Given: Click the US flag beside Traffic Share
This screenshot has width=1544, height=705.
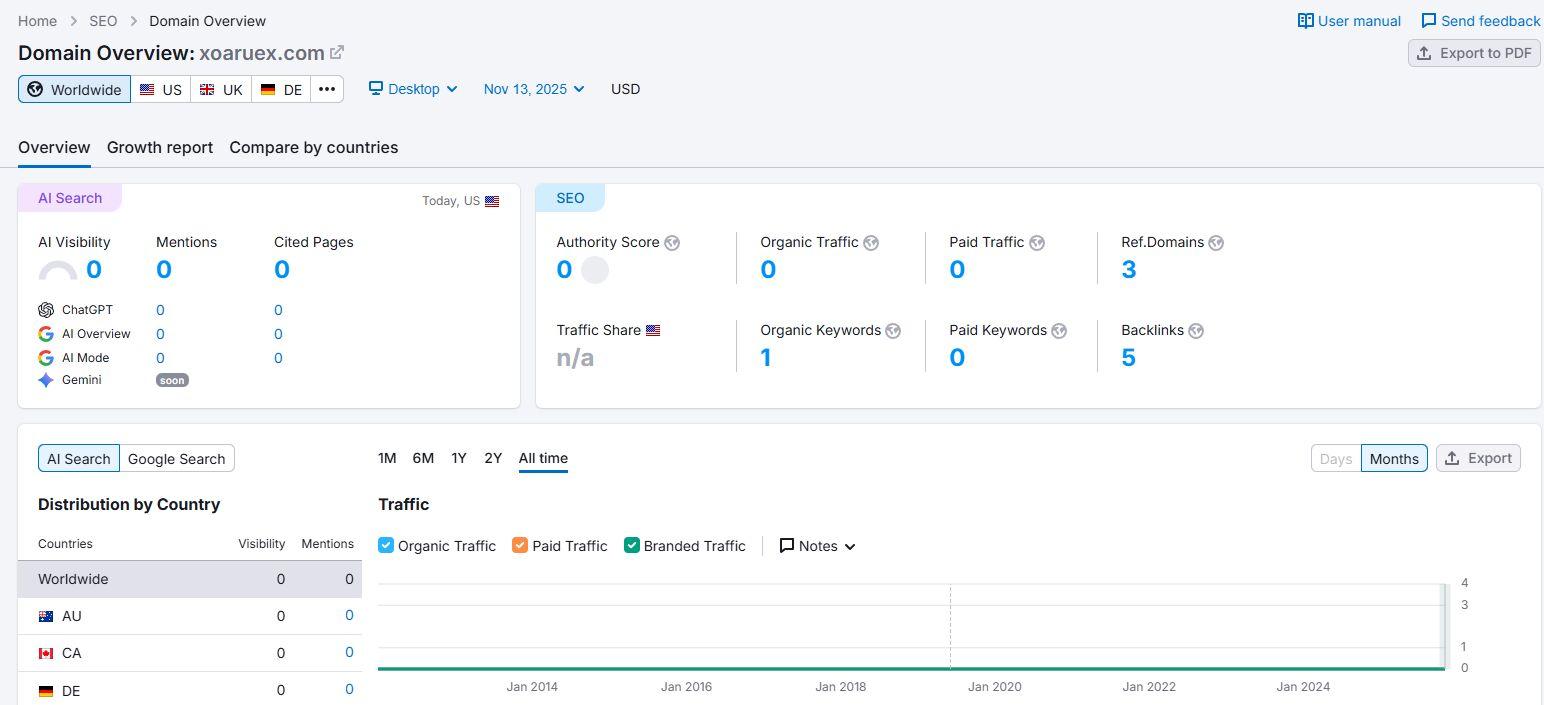Looking at the screenshot, I should (x=653, y=330).
